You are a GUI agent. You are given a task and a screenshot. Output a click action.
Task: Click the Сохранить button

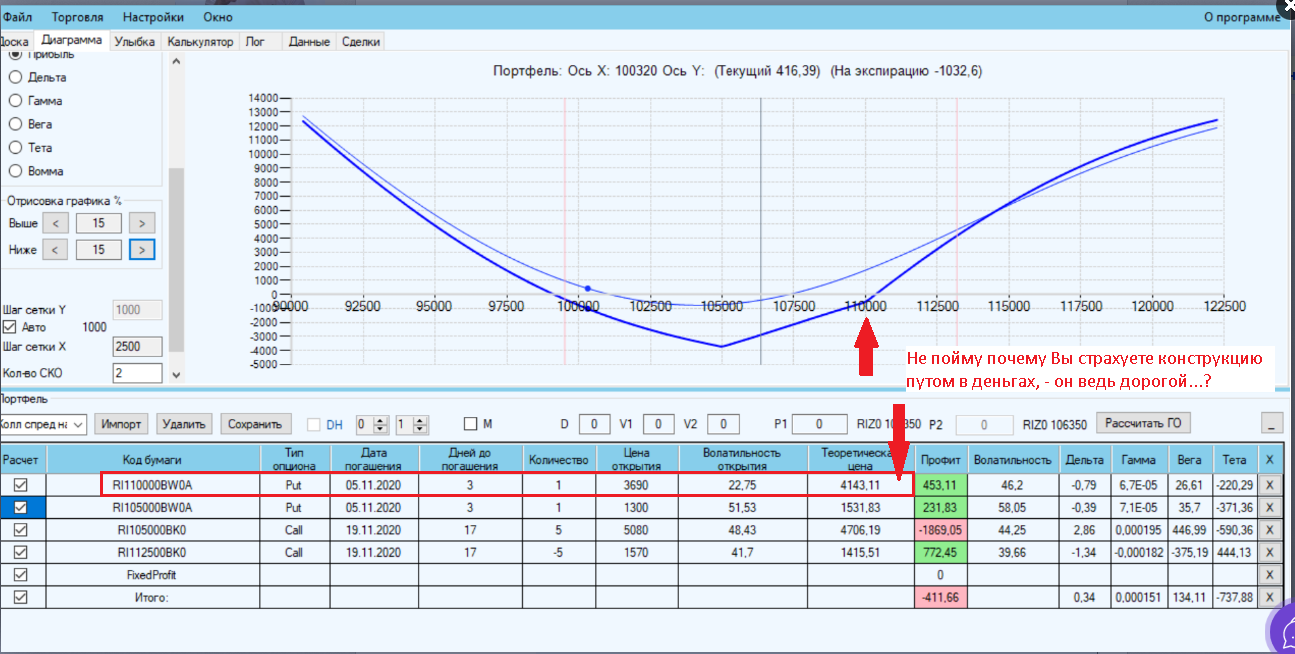[x=257, y=424]
